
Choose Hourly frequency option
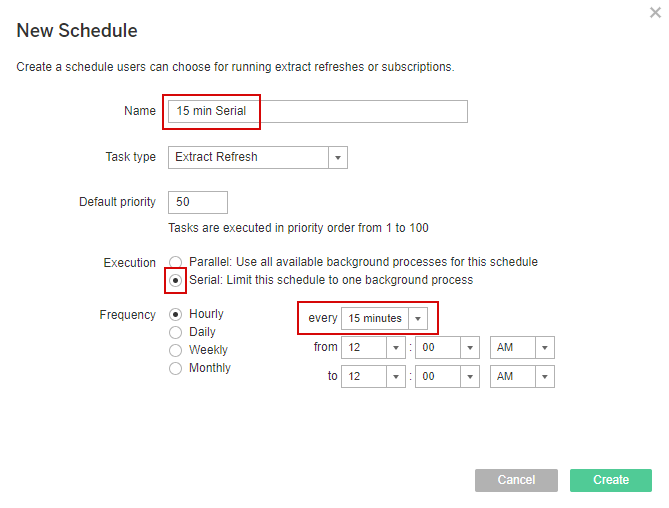point(175,314)
